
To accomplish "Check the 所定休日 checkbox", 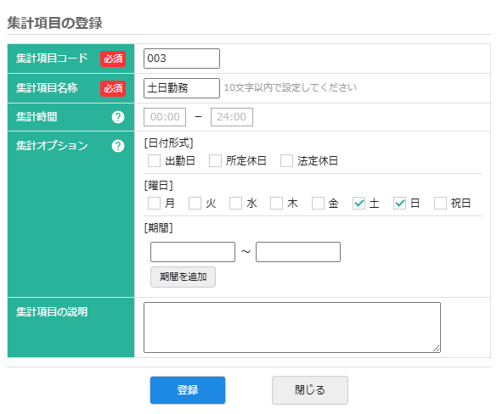I will pos(215,161).
